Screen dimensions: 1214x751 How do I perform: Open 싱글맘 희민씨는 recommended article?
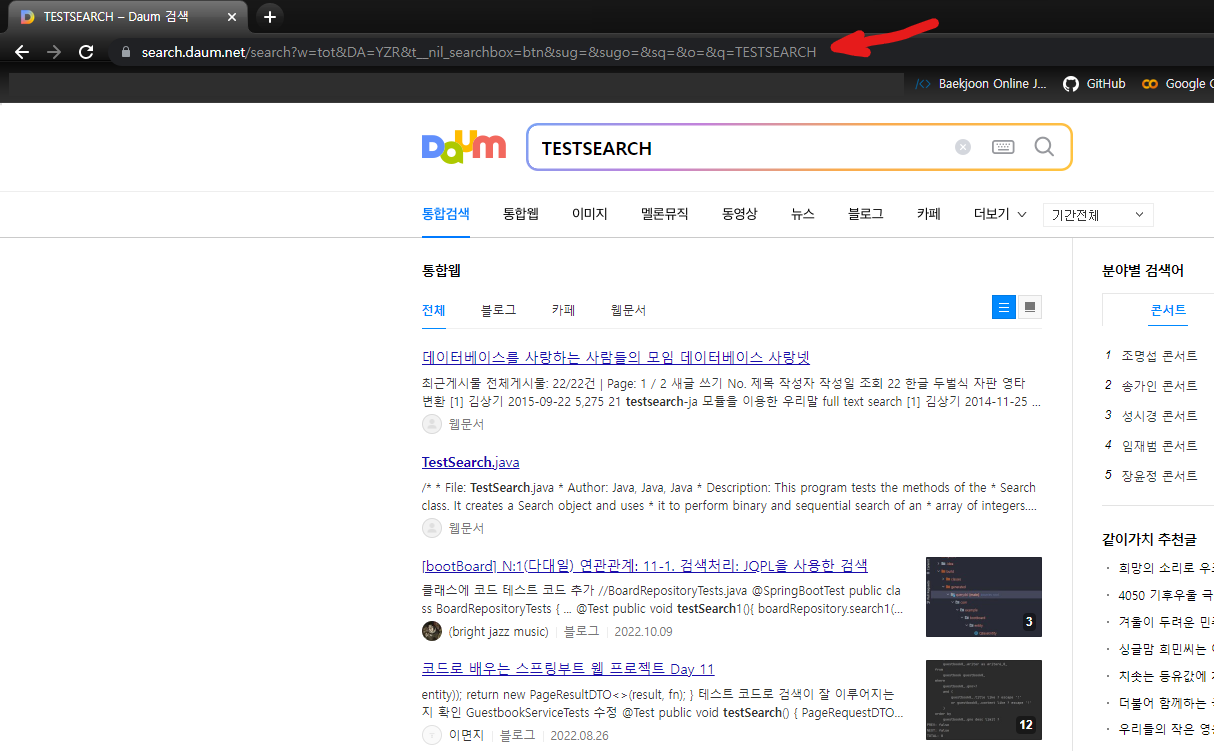[x=1166, y=649]
